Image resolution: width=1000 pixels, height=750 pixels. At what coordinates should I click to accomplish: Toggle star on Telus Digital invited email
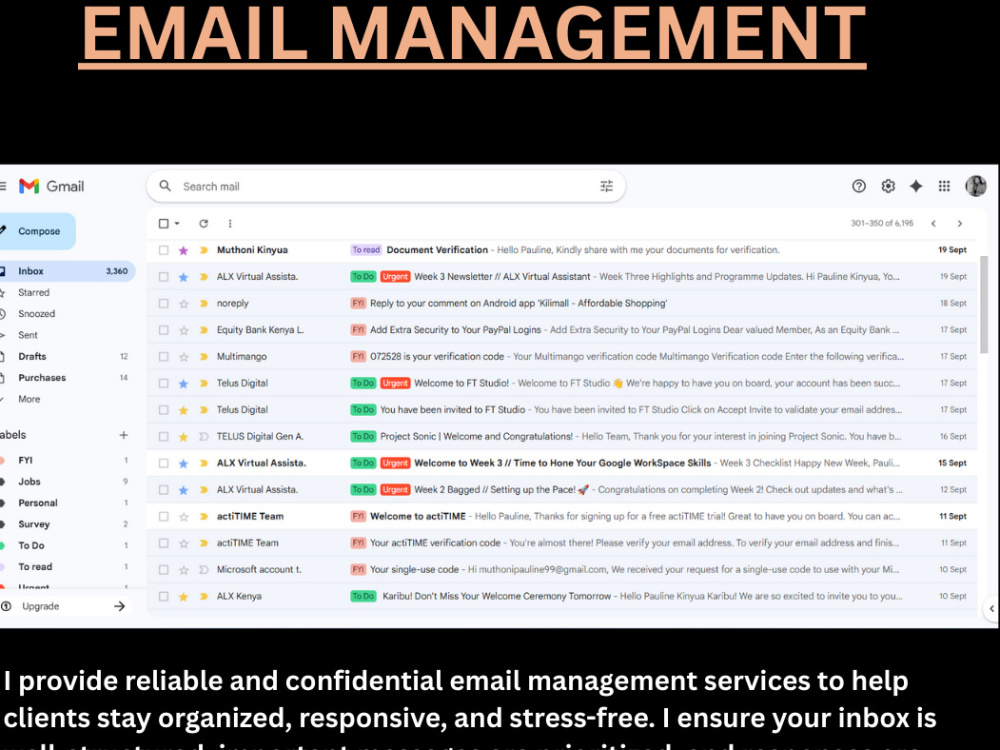(184, 410)
